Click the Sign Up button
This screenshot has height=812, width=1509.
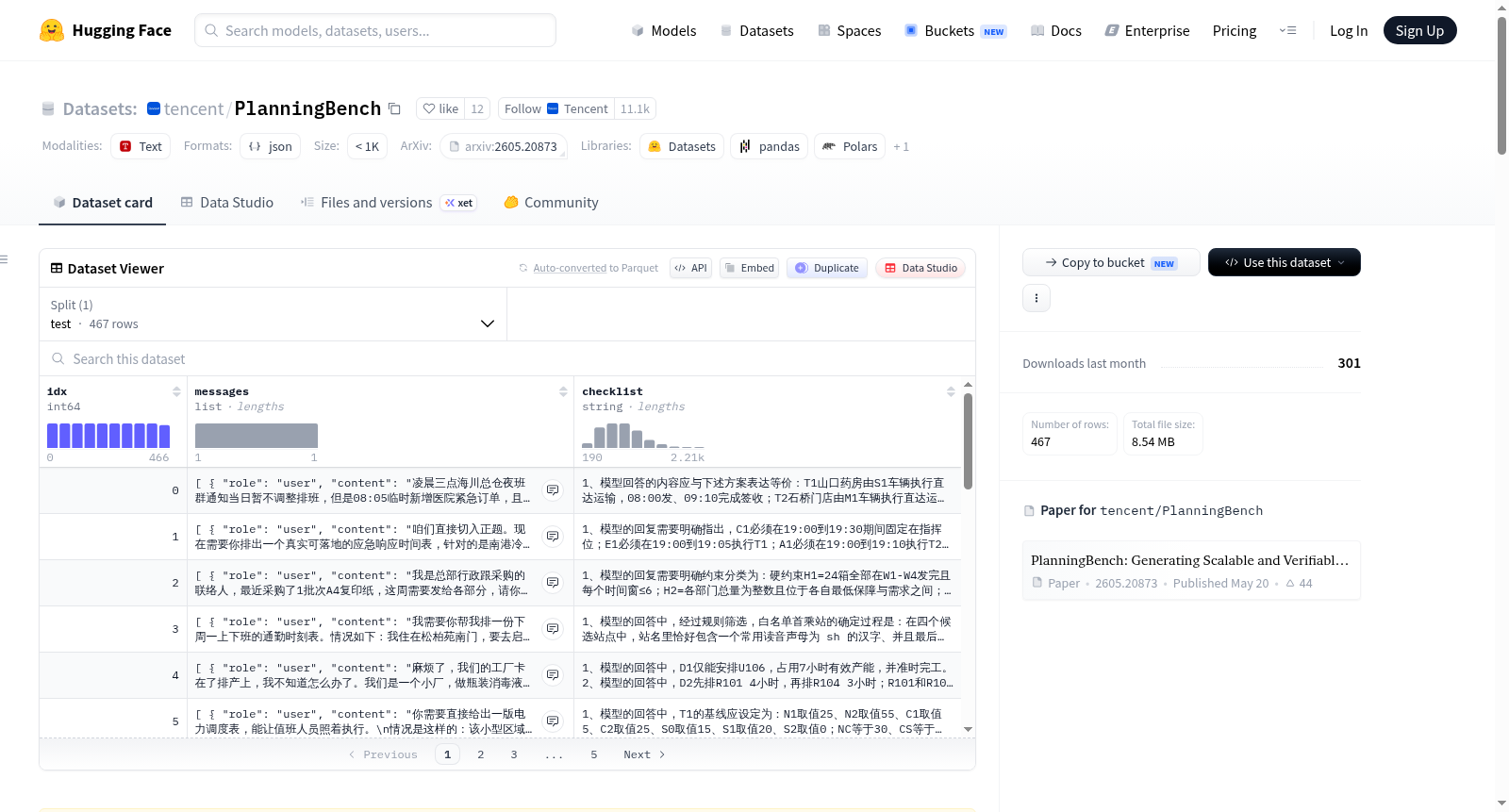point(1419,30)
